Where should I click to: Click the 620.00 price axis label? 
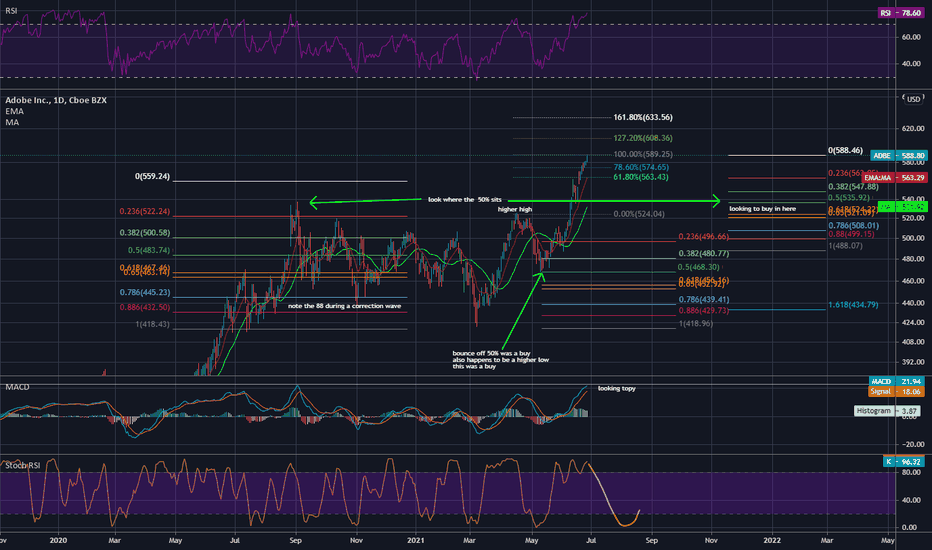pyautogui.click(x=912, y=128)
